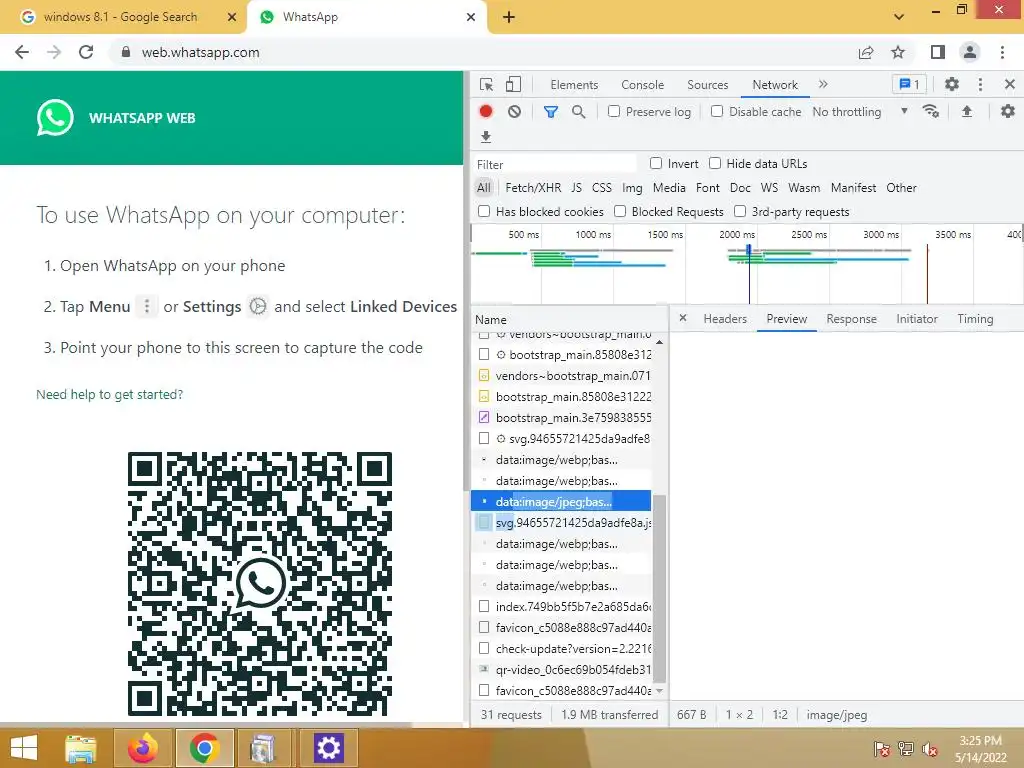Close the DevTools panel

[x=1010, y=84]
